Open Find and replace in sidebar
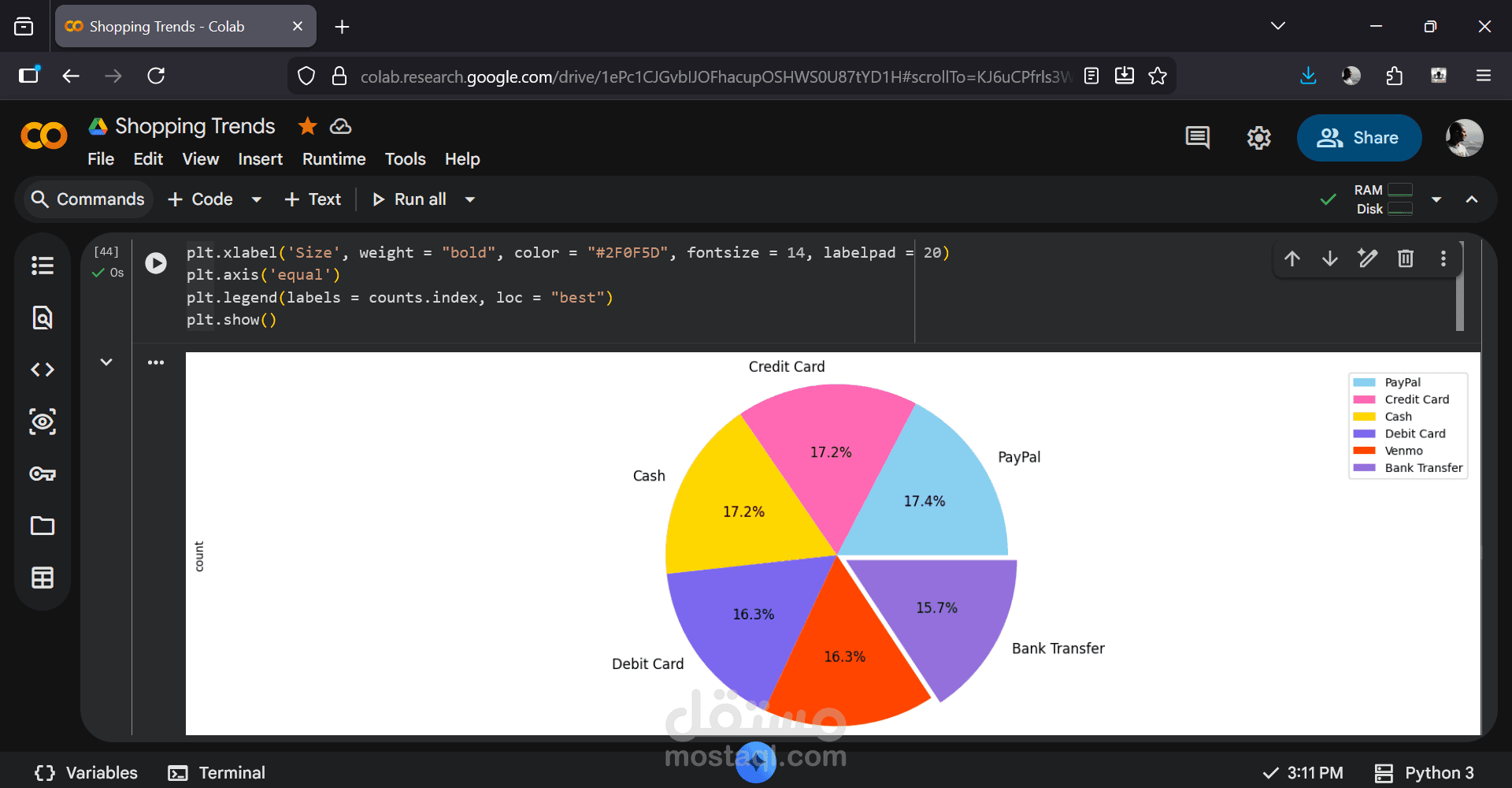The image size is (1512, 788). pos(43,318)
